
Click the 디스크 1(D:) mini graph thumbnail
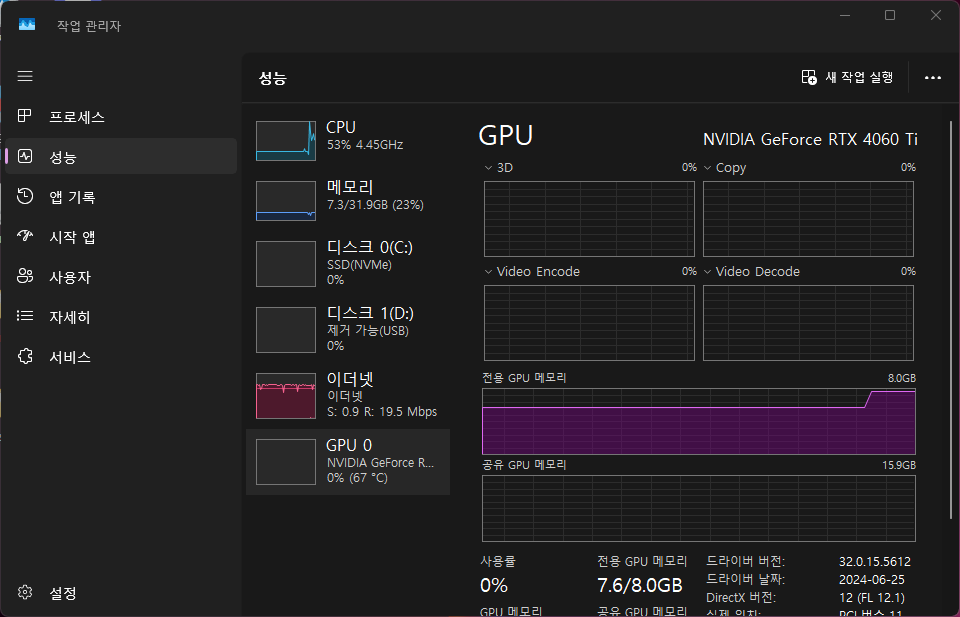(286, 330)
